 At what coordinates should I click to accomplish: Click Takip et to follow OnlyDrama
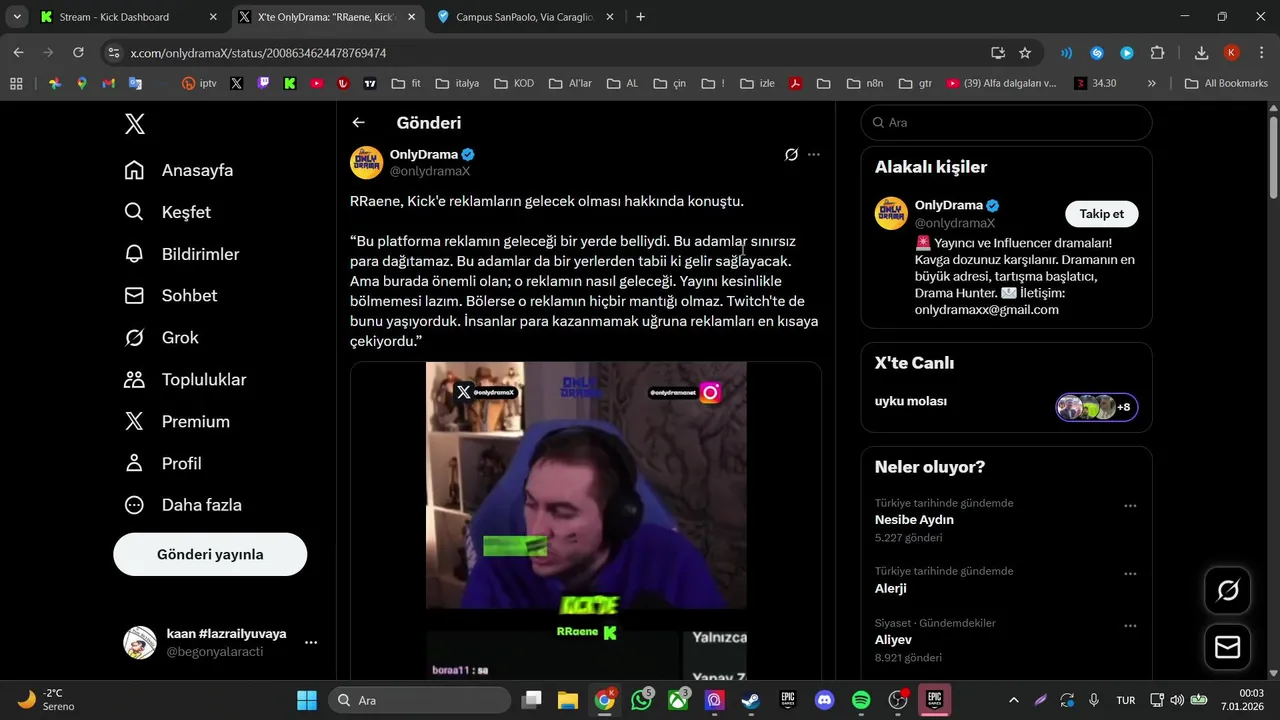tap(1101, 214)
